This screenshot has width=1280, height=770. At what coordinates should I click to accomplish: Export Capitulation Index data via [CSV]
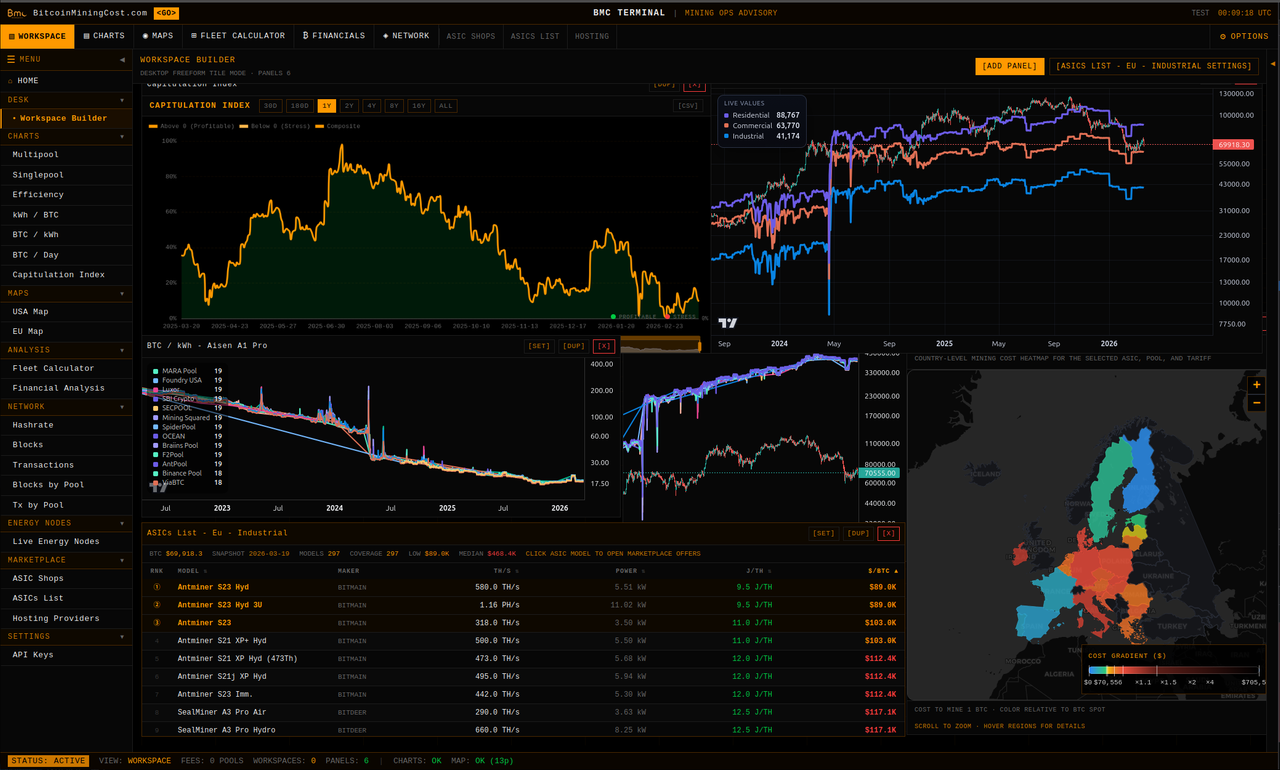688,104
